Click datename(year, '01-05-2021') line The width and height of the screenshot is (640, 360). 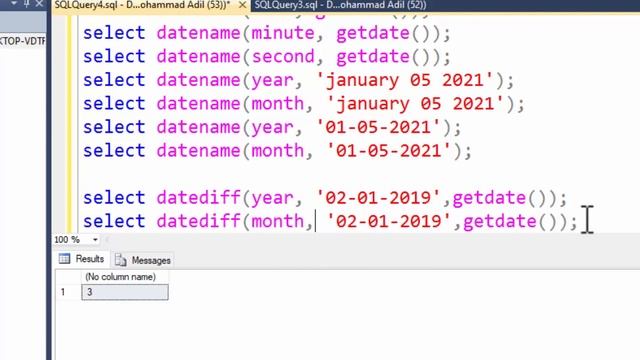coord(272,127)
